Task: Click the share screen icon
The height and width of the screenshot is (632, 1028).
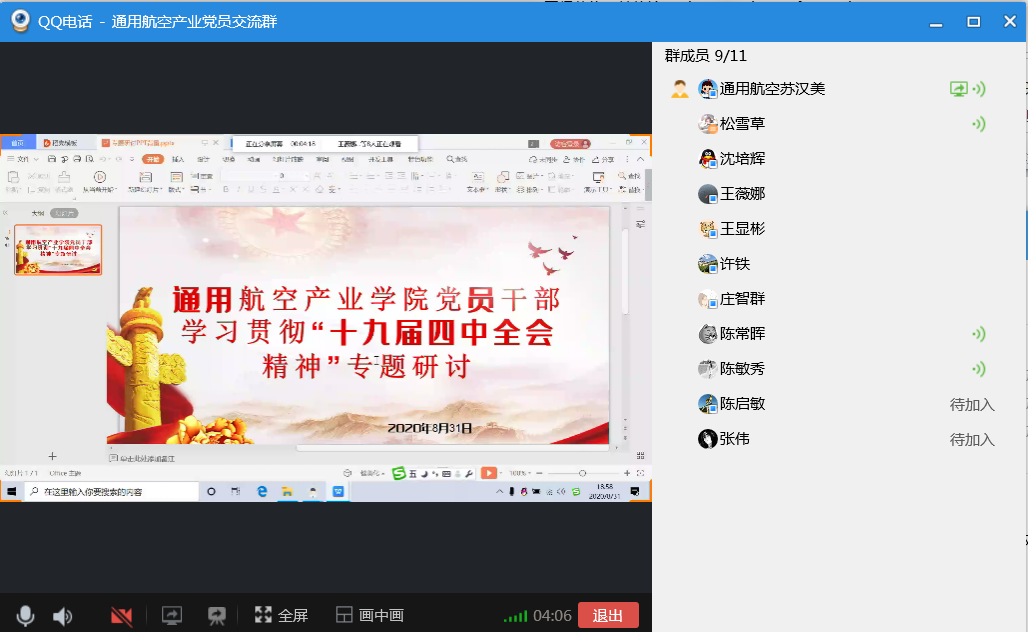Action: (x=171, y=615)
